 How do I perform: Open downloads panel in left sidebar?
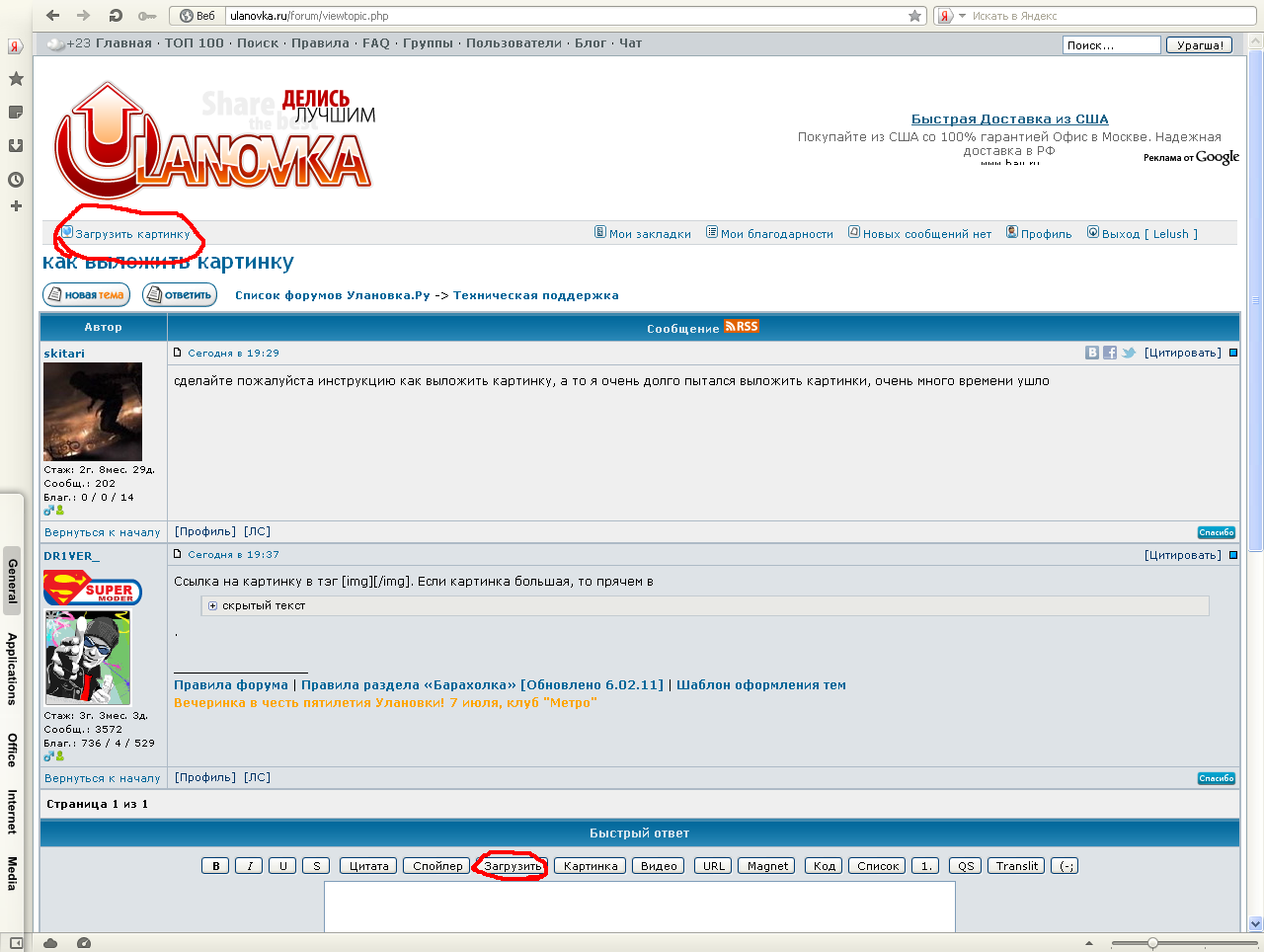point(16,146)
